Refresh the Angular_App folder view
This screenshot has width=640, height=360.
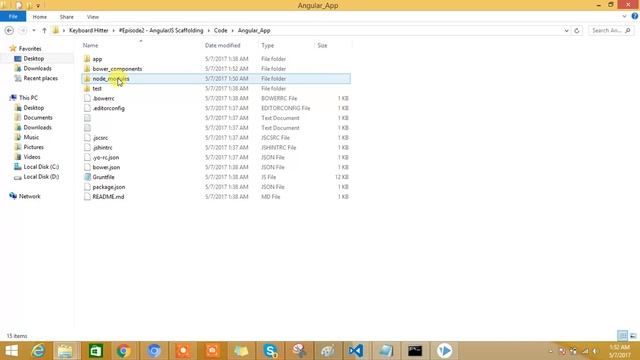pyautogui.click(x=577, y=31)
